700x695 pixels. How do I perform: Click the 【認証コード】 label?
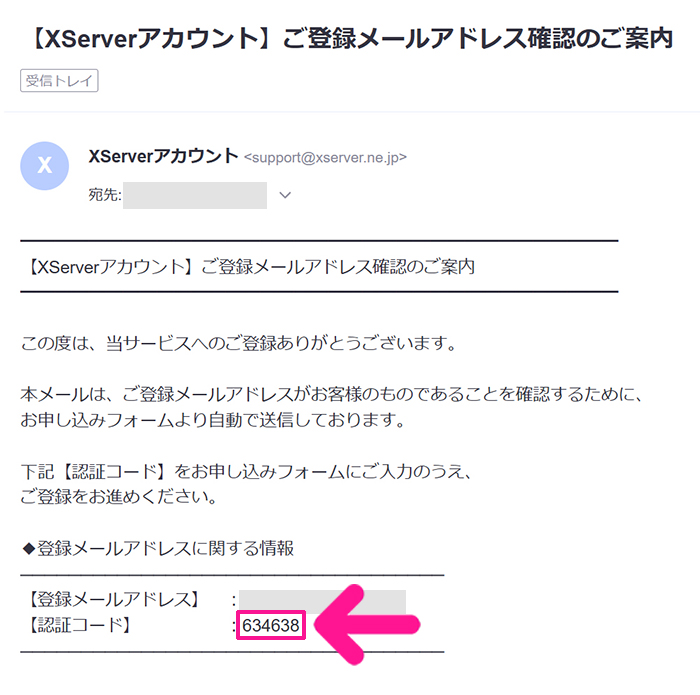[79, 625]
